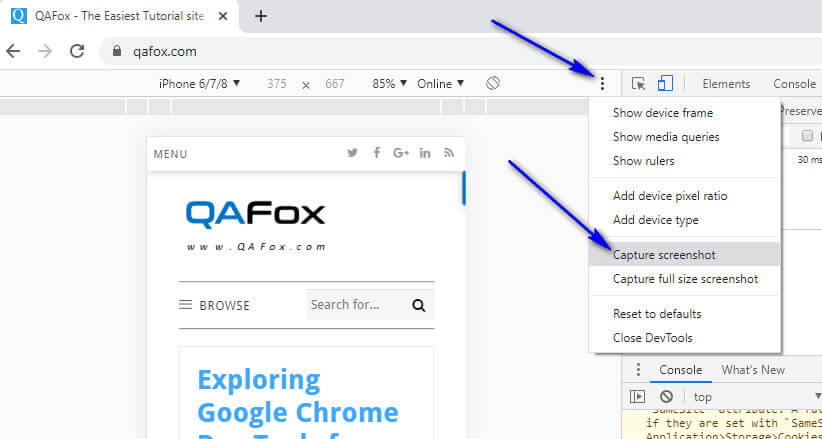Screen dimensions: 822x439
Task: Click the height field showing 667
Action: point(334,83)
